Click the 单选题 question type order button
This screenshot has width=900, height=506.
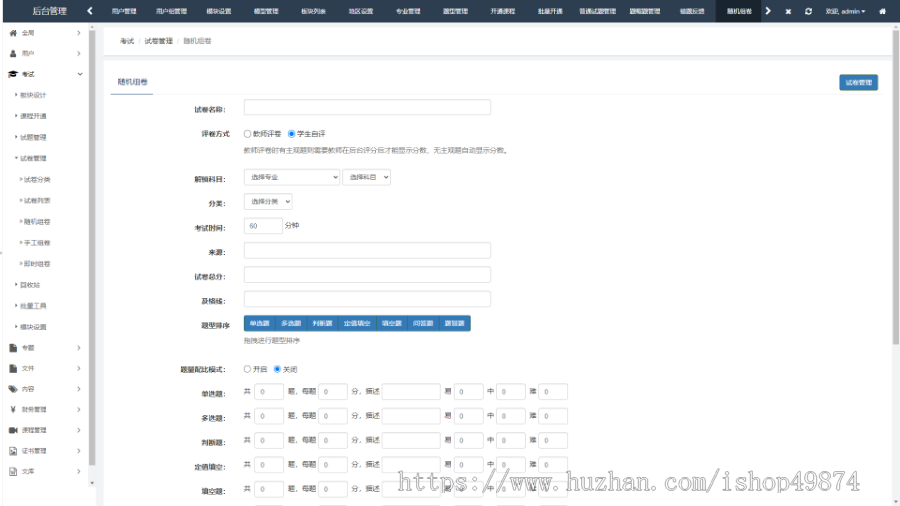pos(259,324)
